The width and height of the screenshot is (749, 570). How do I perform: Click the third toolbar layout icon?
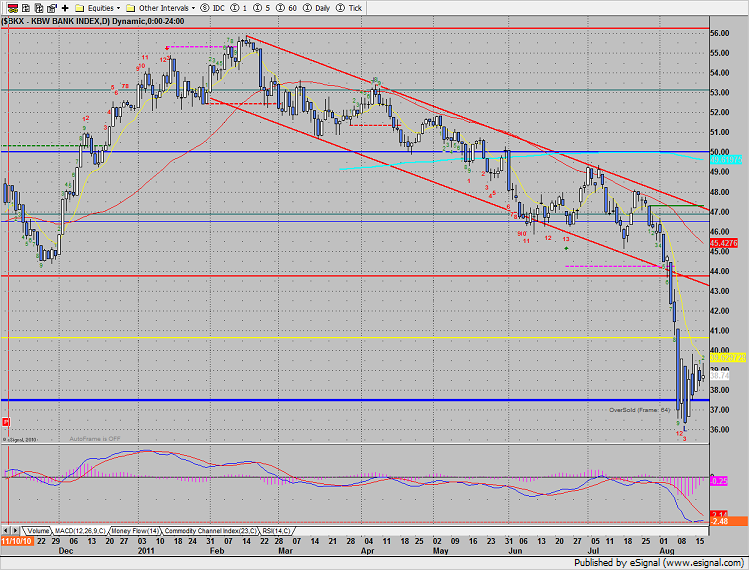point(39,8)
